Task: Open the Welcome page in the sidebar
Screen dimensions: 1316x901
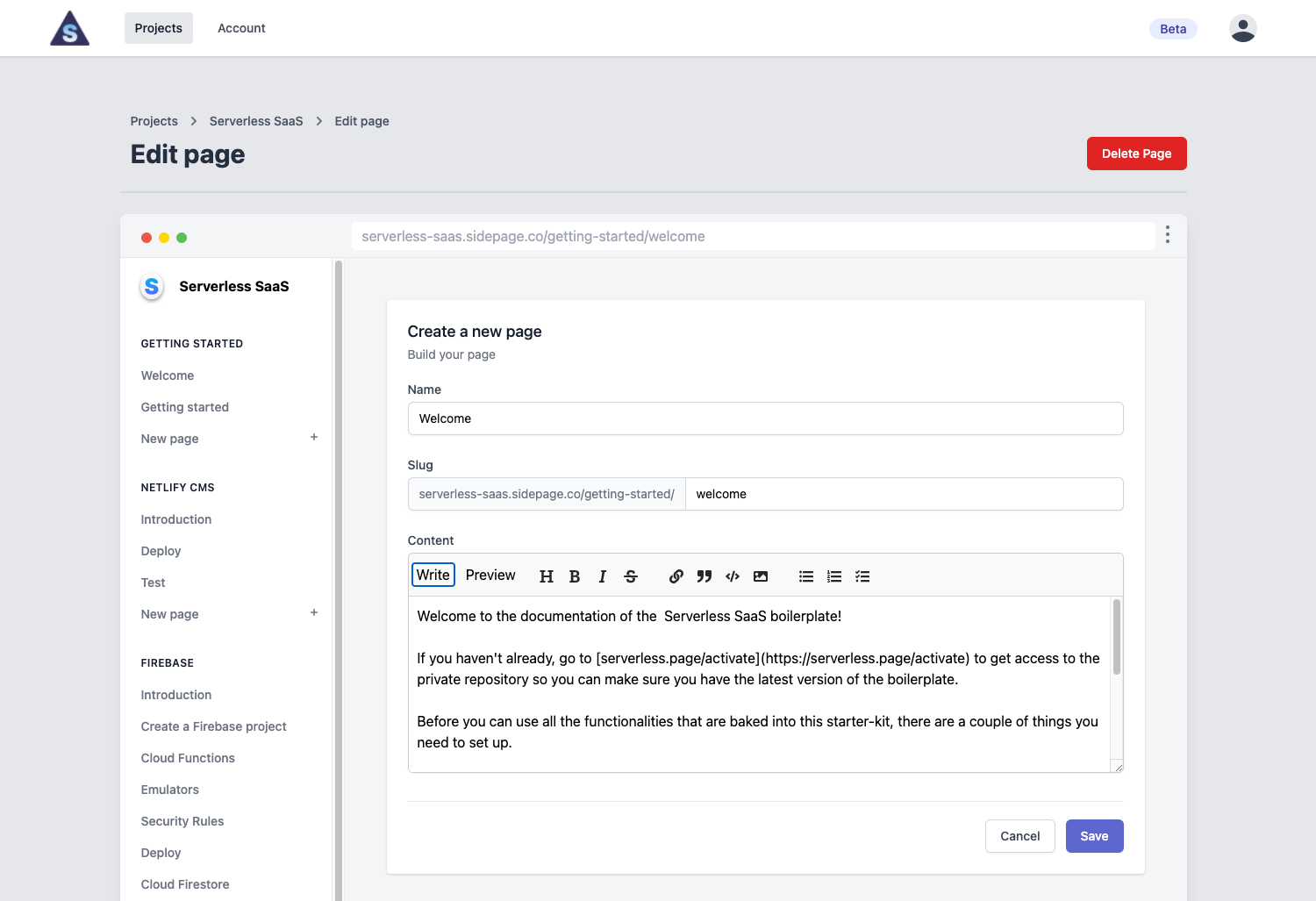Action: pos(168,375)
